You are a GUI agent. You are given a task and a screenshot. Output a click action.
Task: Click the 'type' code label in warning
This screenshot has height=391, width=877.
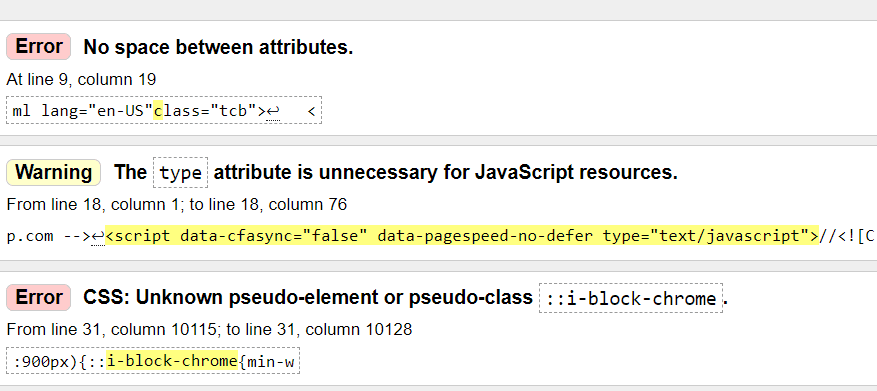180,173
